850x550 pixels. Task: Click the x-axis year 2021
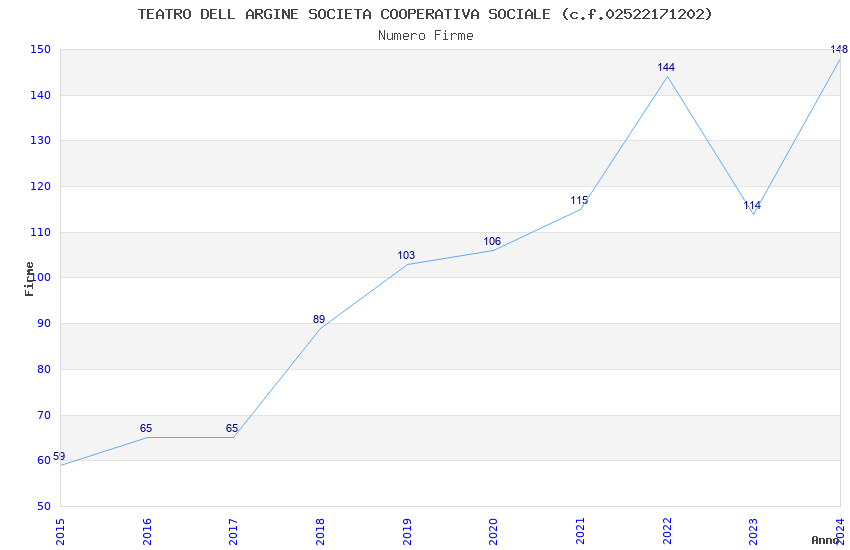coord(580,532)
